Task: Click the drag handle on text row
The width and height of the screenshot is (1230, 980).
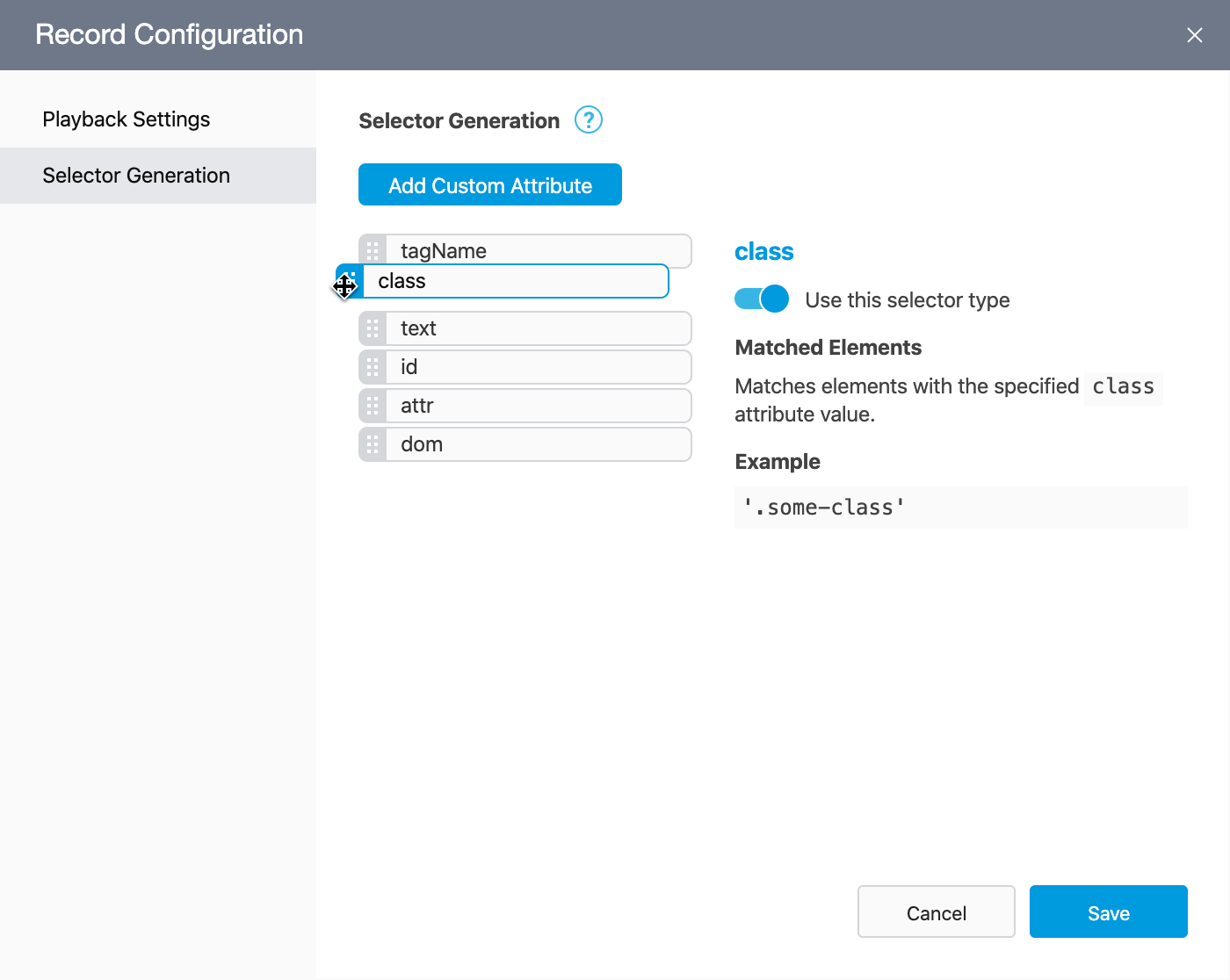Action: [x=373, y=328]
